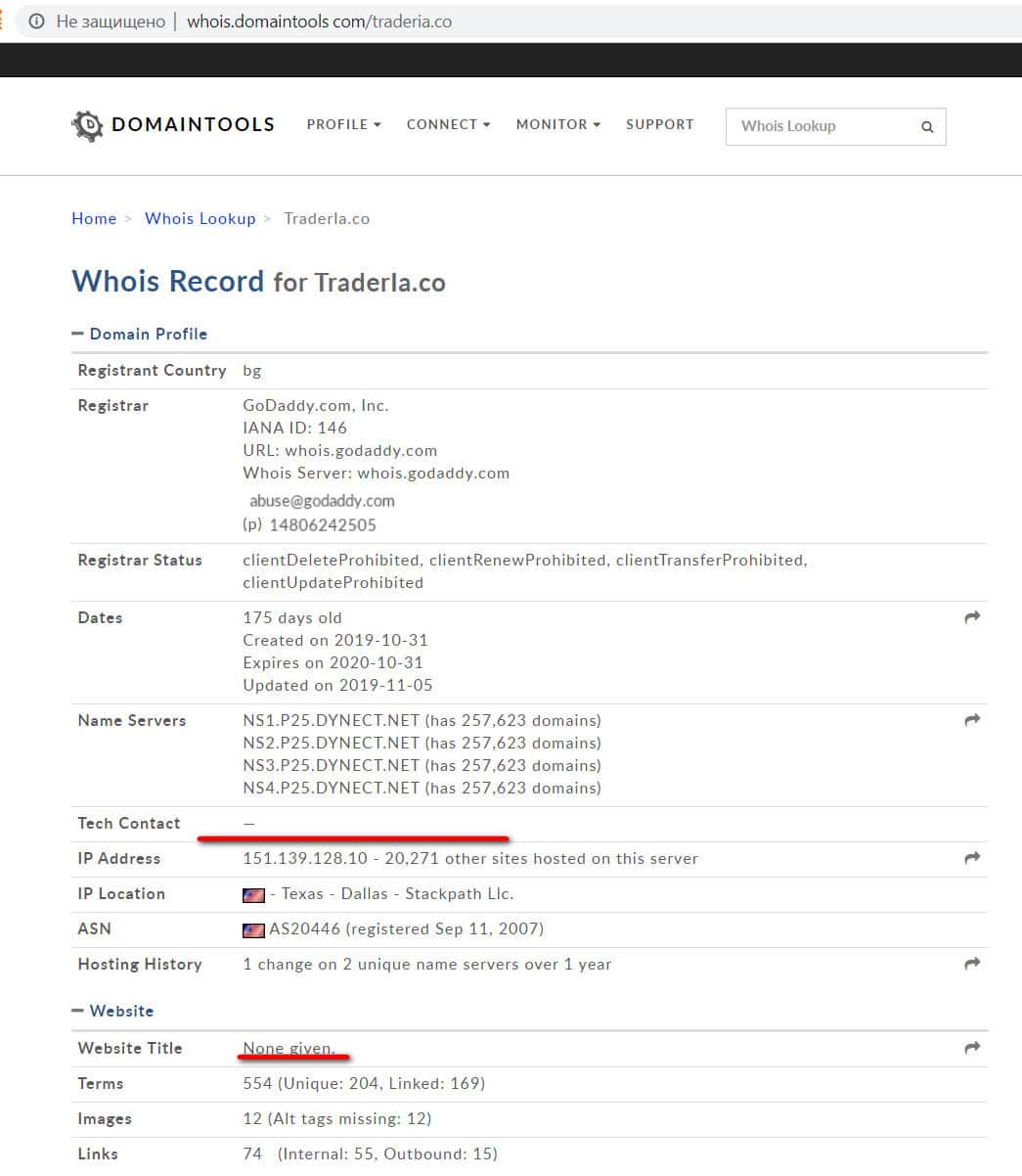Click the share arrow beside Website Title
1022x1176 pixels.
point(972,1048)
